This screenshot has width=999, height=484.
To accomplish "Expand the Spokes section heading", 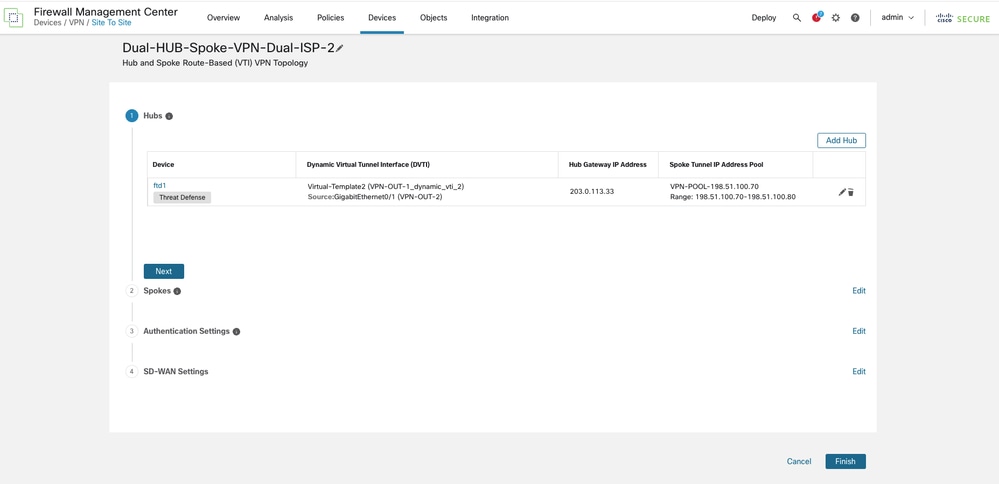I will click(x=157, y=291).
